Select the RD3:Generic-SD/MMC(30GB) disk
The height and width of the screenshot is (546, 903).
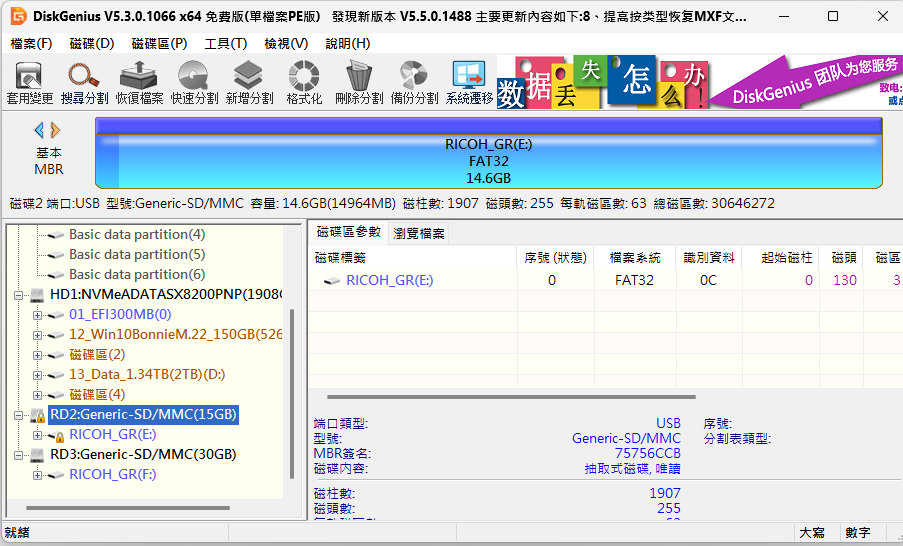[143, 454]
